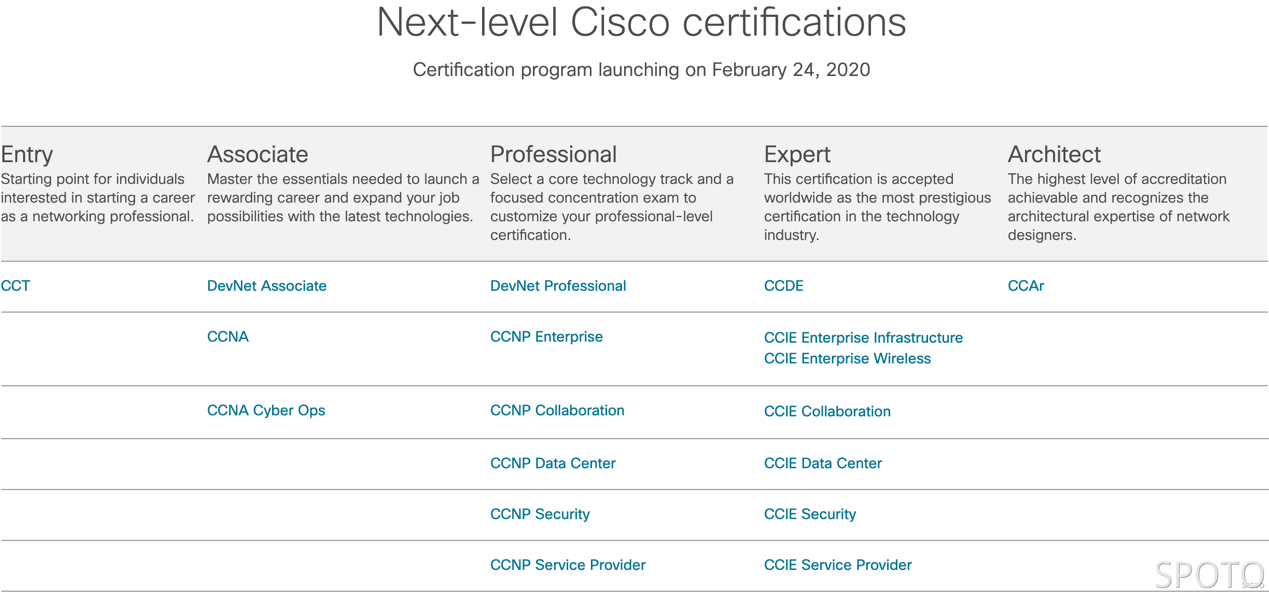The width and height of the screenshot is (1269, 593).
Task: Open the CCIE Data Center link
Action: (x=823, y=463)
